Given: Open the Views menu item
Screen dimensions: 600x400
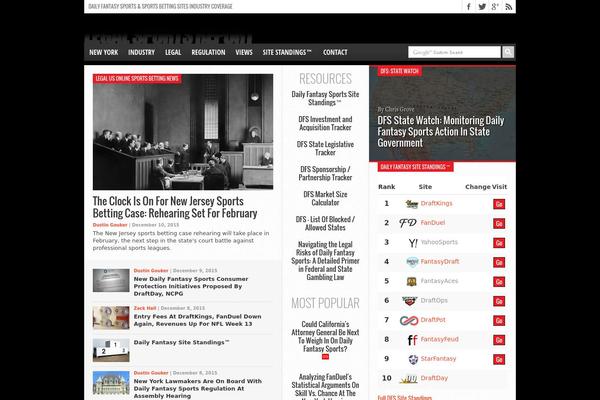Looking at the screenshot, I should [244, 52].
